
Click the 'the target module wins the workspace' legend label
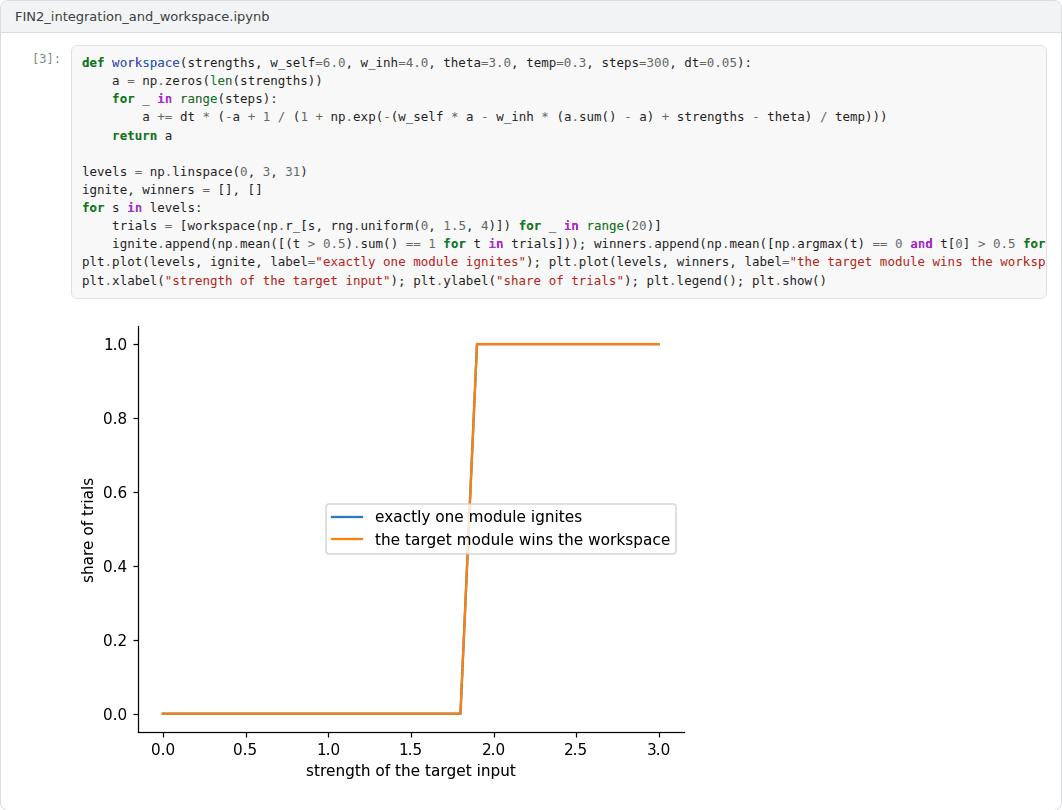click(x=522, y=540)
